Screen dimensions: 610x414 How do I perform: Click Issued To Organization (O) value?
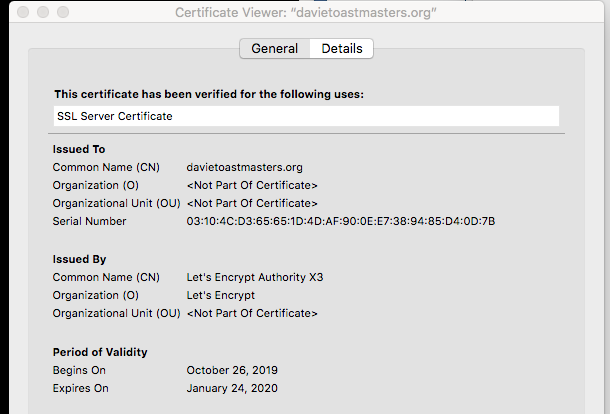252,185
